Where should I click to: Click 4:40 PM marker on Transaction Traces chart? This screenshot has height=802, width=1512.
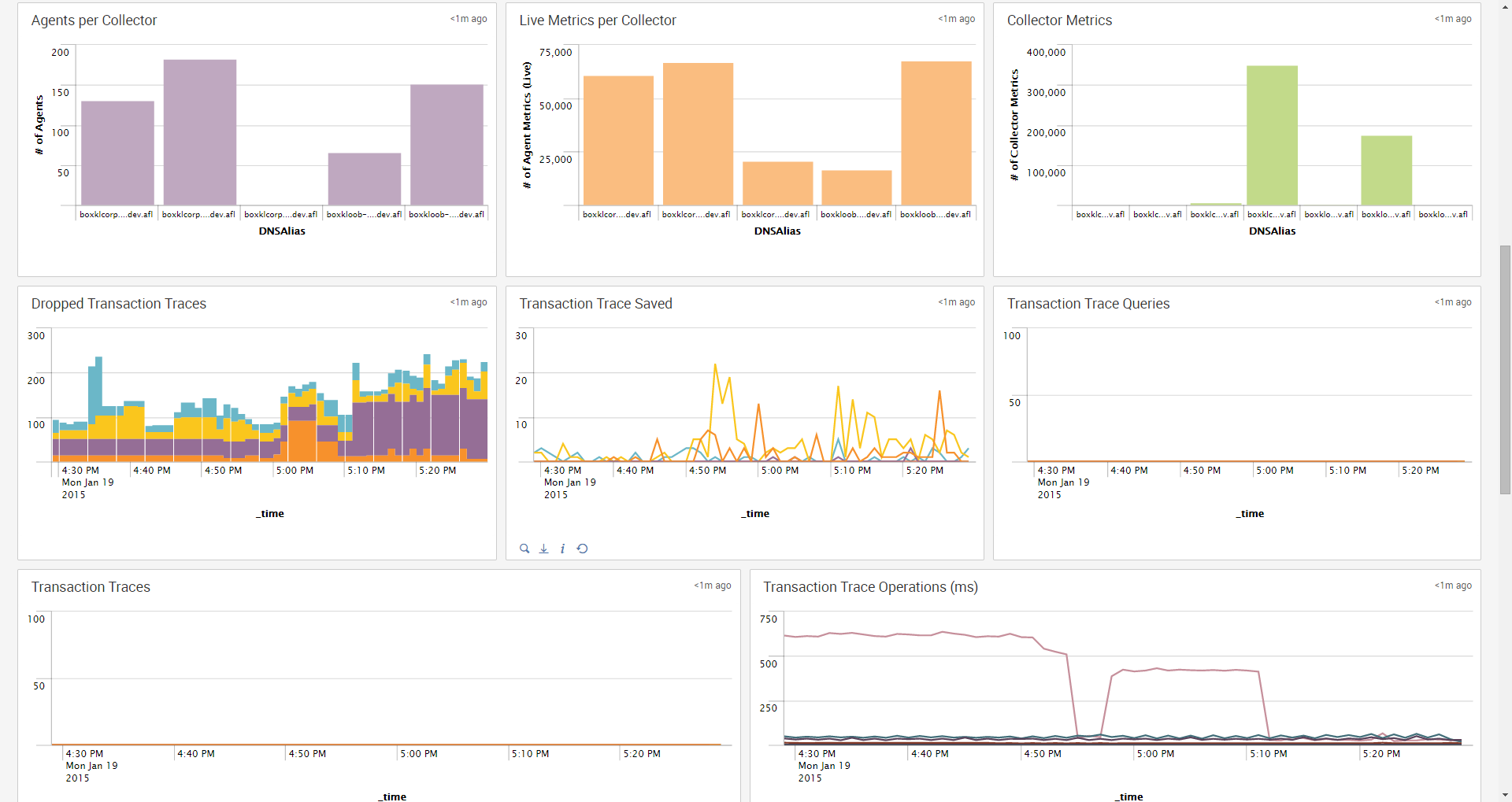click(x=196, y=754)
